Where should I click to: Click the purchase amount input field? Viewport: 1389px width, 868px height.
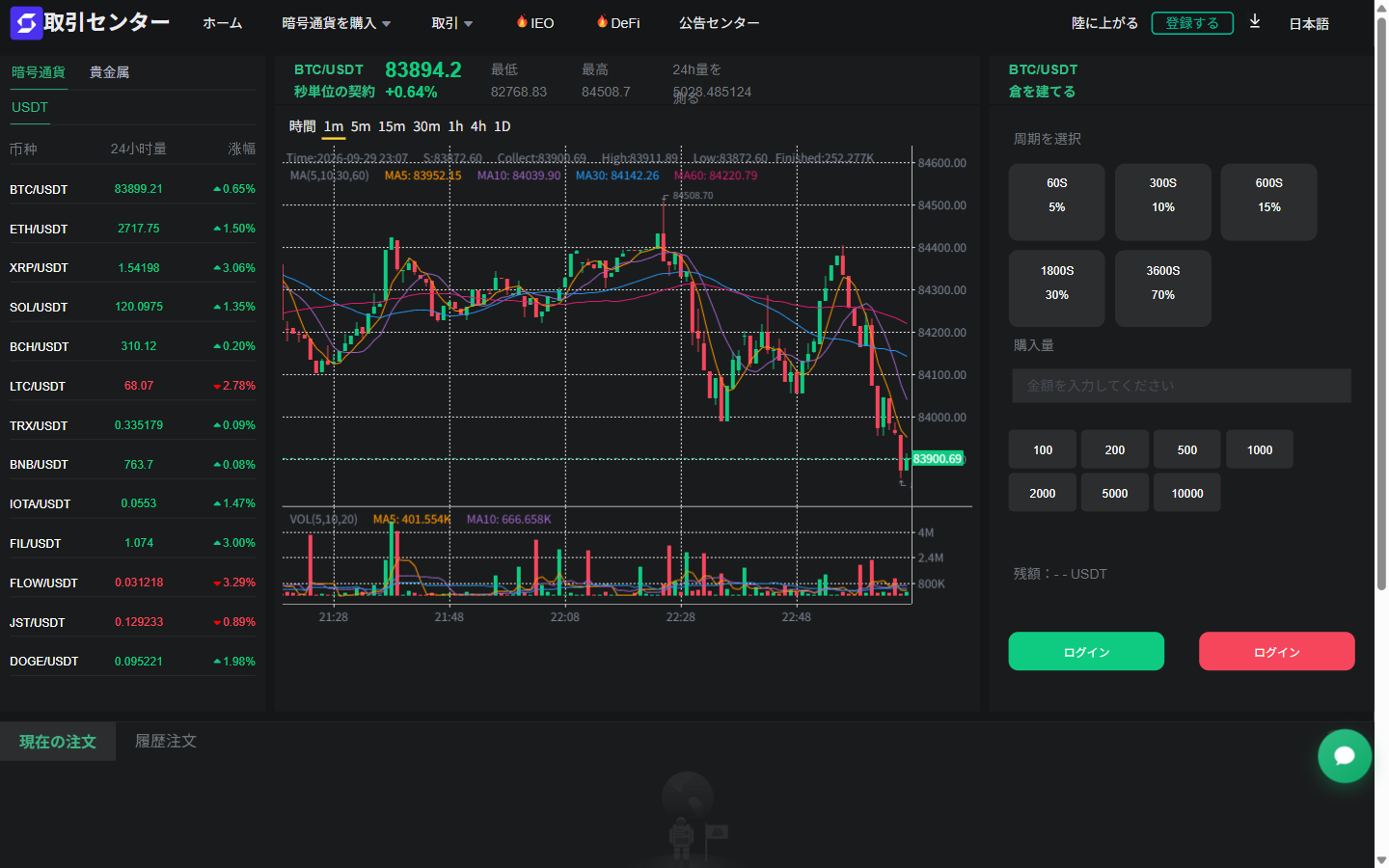coord(1182,386)
